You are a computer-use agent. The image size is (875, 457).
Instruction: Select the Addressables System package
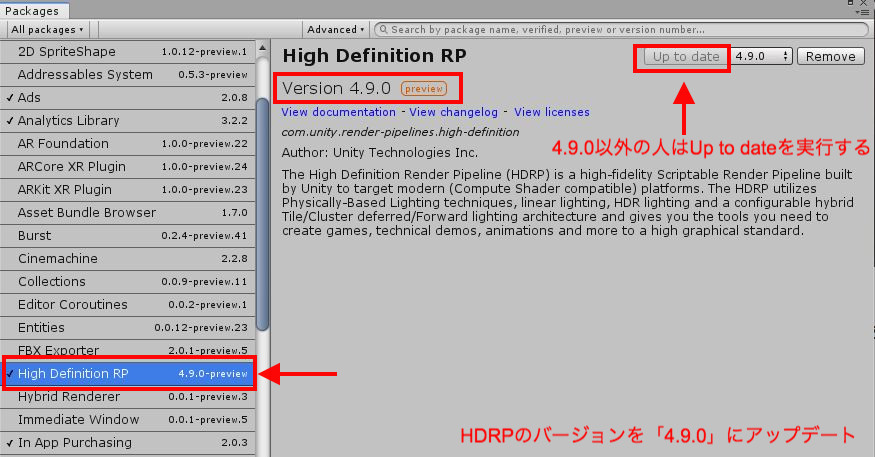(x=128, y=74)
